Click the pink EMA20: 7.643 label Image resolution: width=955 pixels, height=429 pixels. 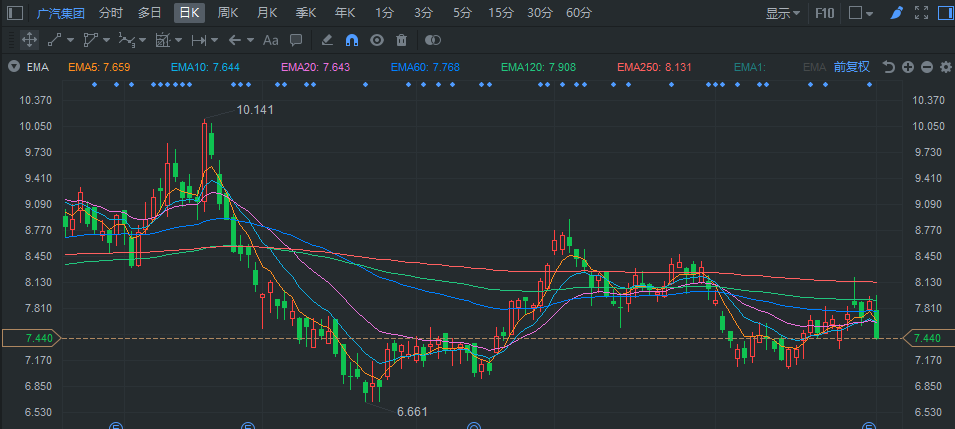click(315, 67)
